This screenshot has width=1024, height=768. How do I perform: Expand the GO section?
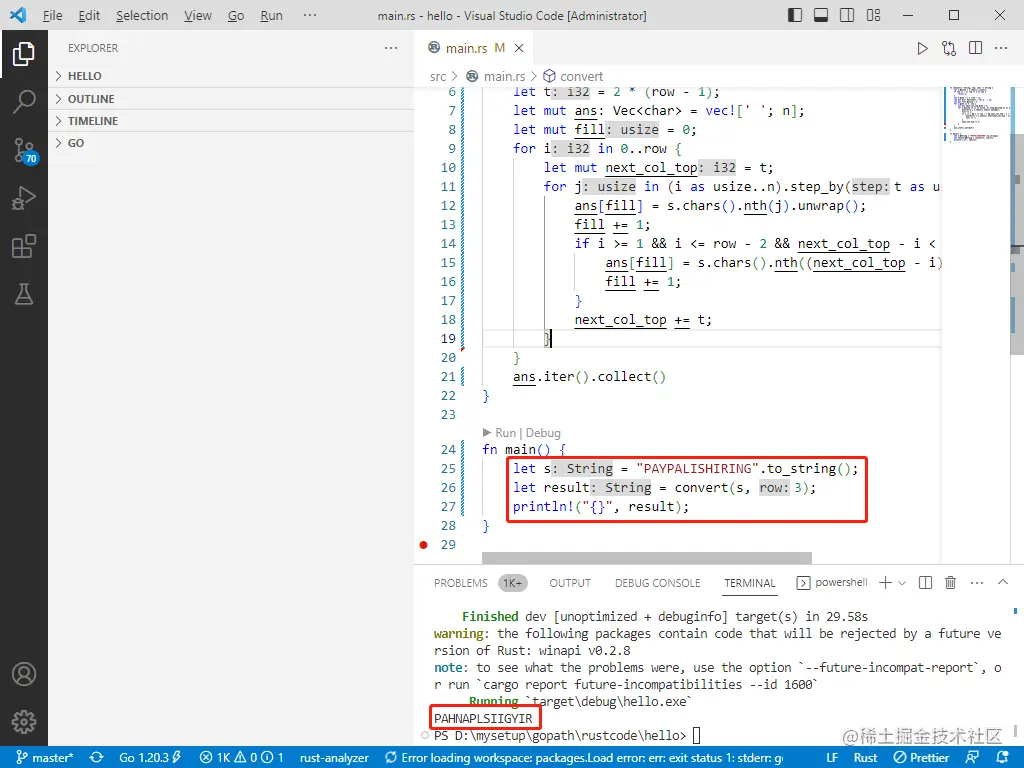pyautogui.click(x=231, y=143)
